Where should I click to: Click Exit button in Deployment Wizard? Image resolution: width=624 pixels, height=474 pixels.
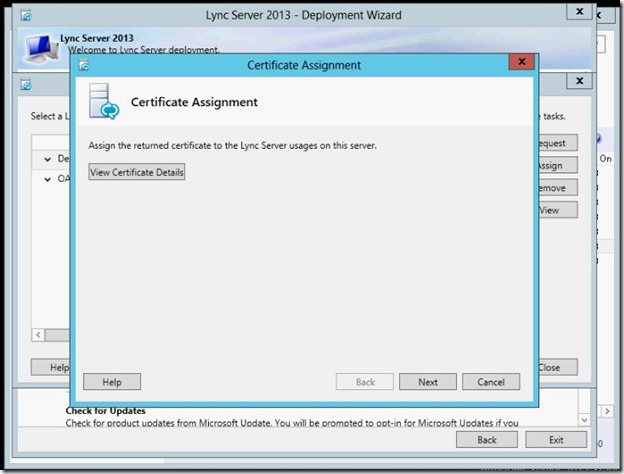[x=556, y=440]
